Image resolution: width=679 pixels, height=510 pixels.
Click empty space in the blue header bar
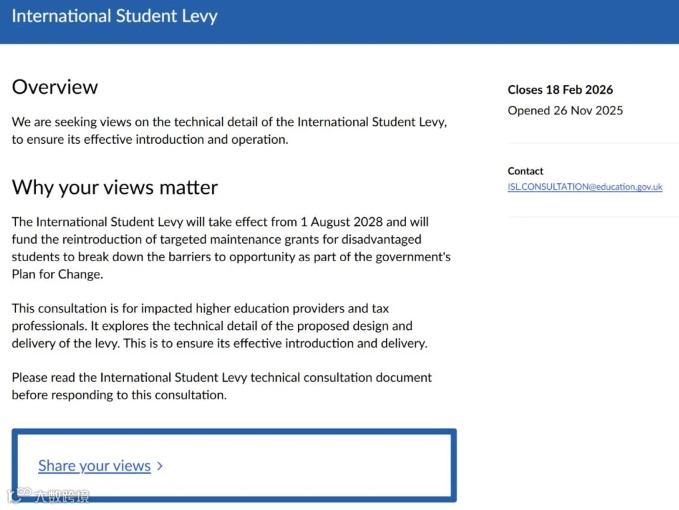(x=450, y=20)
